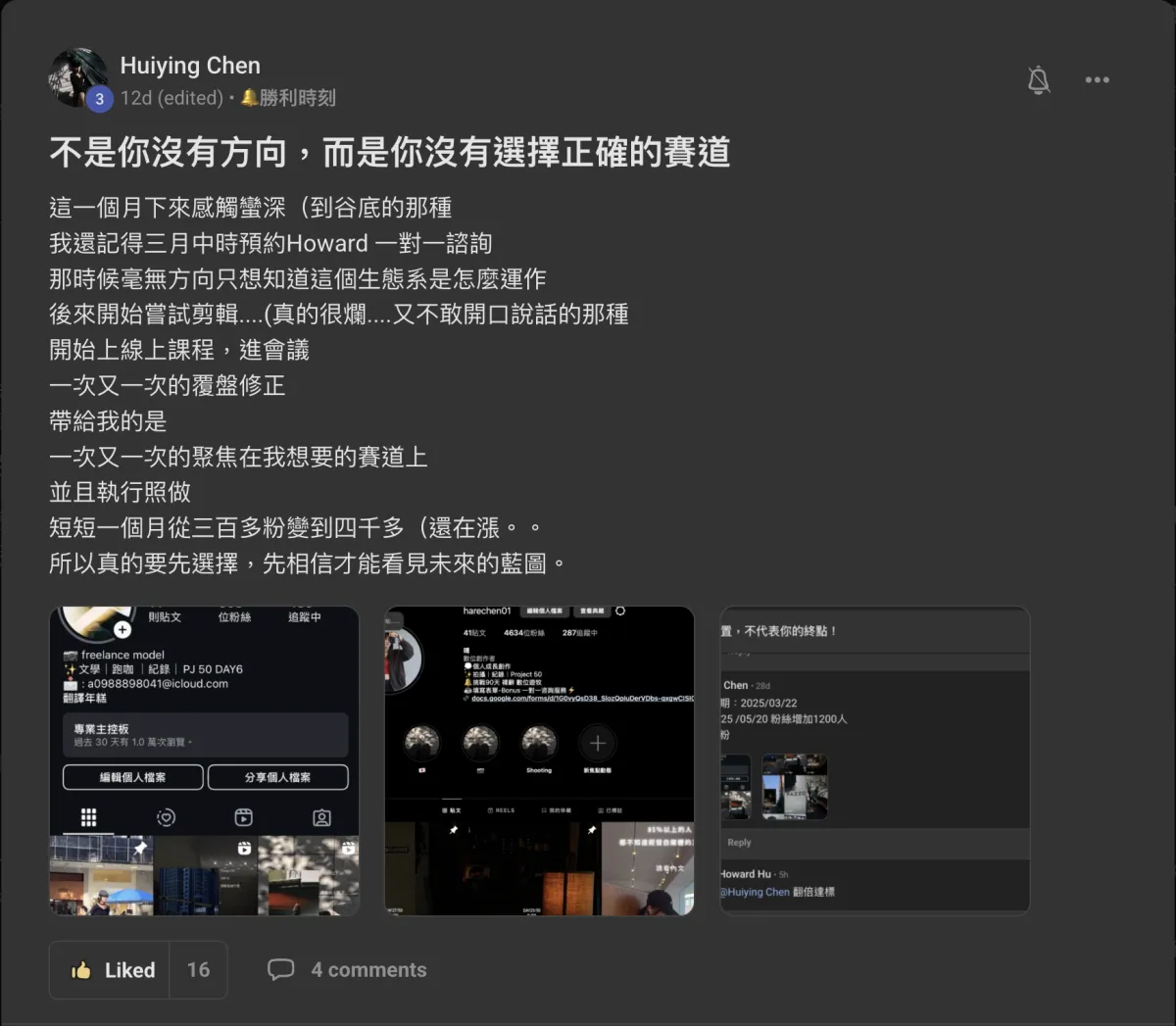Screen dimensions: 1176x1026
Task: Open the harechen01 profile screenshot thumbnail
Action: 539,761
